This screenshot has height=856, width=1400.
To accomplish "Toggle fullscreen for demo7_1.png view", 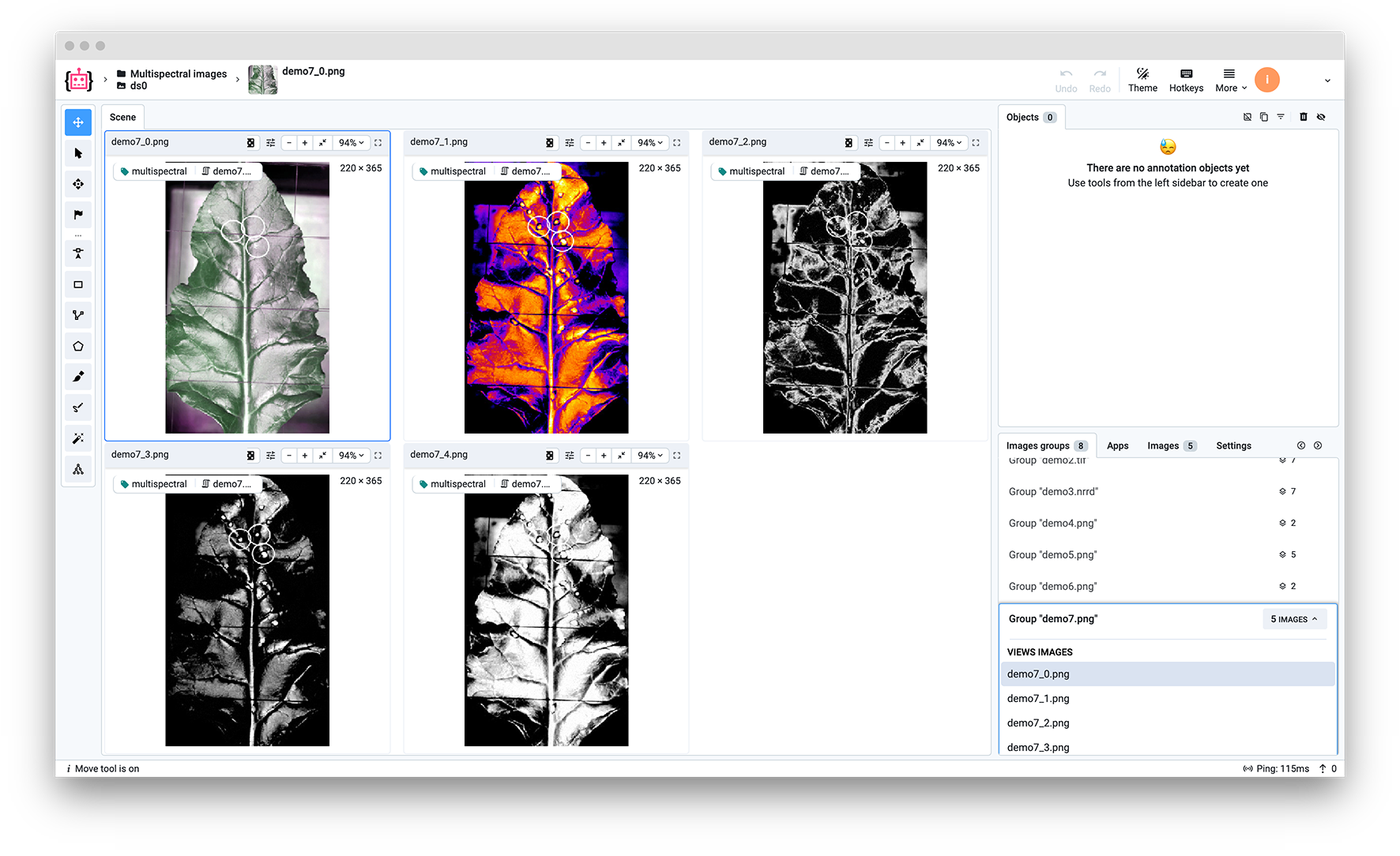I will point(677,143).
